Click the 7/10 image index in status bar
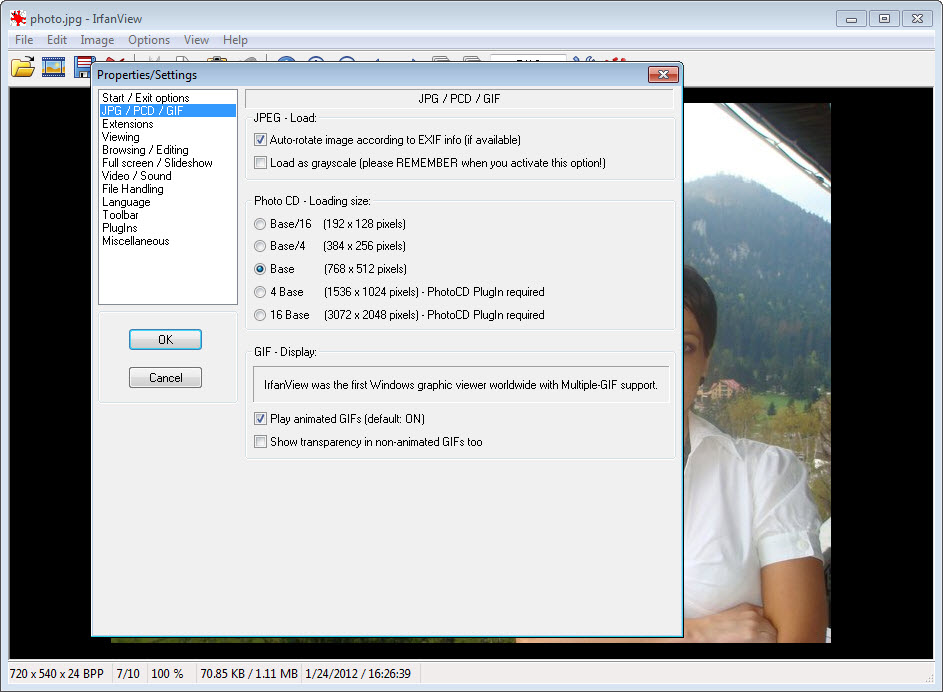943x692 pixels. coord(128,674)
